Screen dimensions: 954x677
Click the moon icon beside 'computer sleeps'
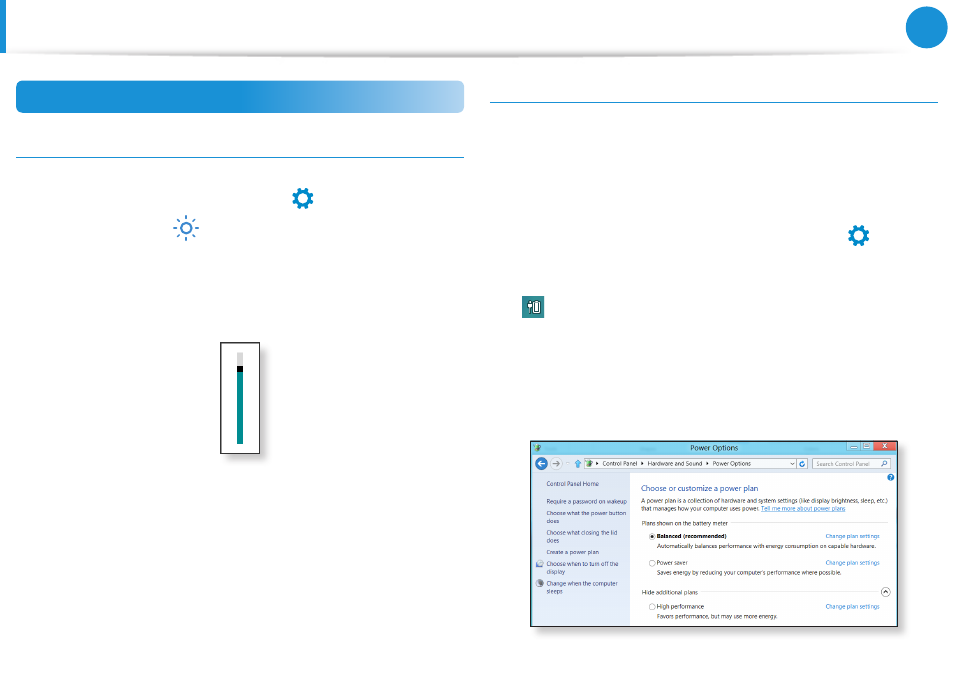click(x=539, y=583)
